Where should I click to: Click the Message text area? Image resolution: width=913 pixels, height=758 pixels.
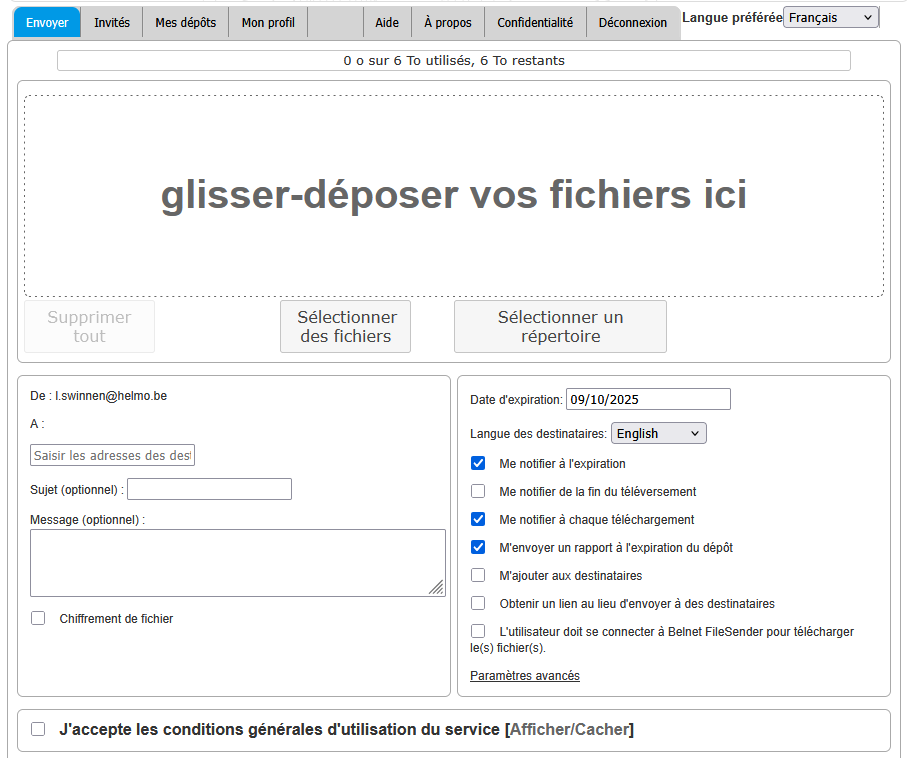tap(237, 563)
